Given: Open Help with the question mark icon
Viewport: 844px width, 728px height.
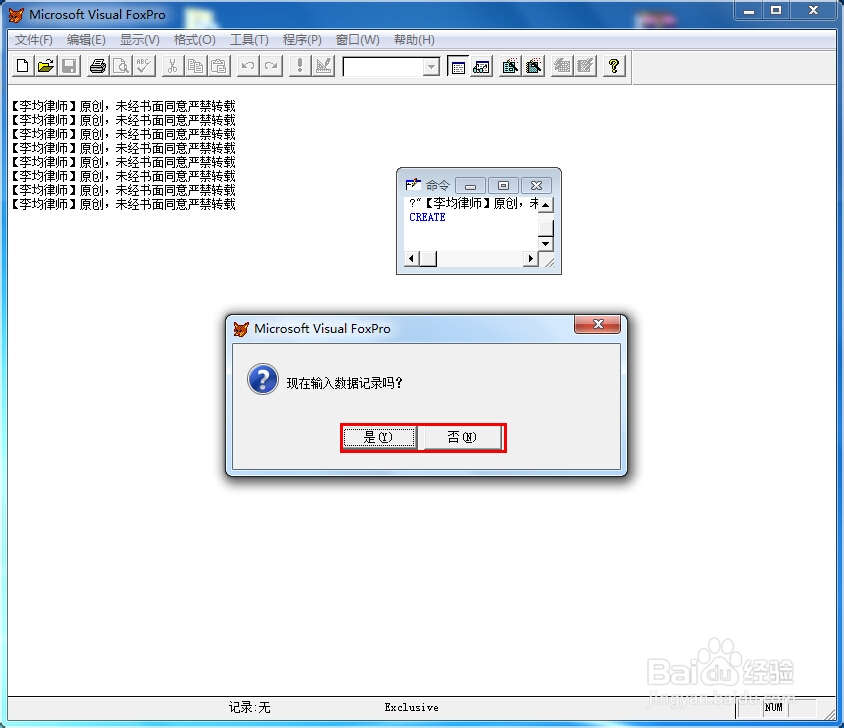Looking at the screenshot, I should (614, 66).
